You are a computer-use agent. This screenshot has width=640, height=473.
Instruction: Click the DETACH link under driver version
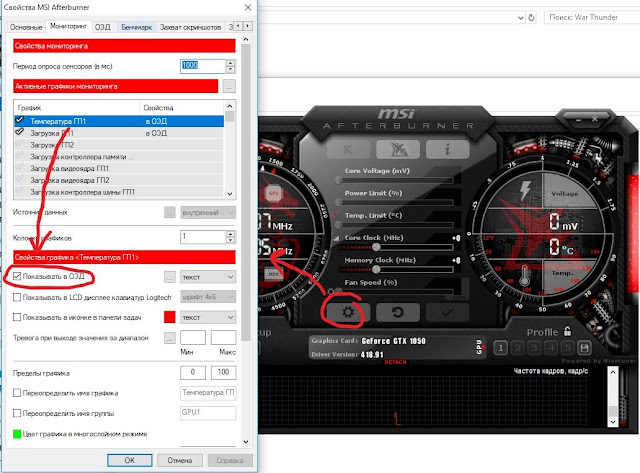pos(396,362)
